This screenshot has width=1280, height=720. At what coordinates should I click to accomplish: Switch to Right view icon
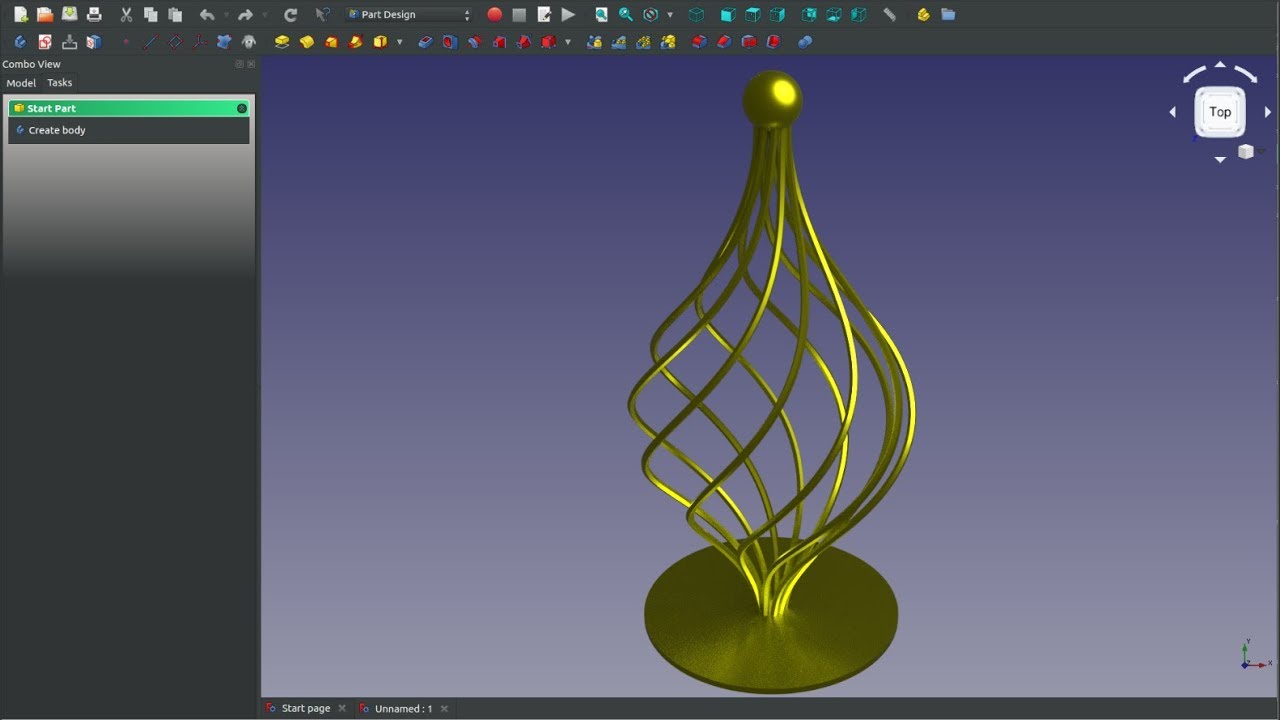pyautogui.click(x=778, y=15)
